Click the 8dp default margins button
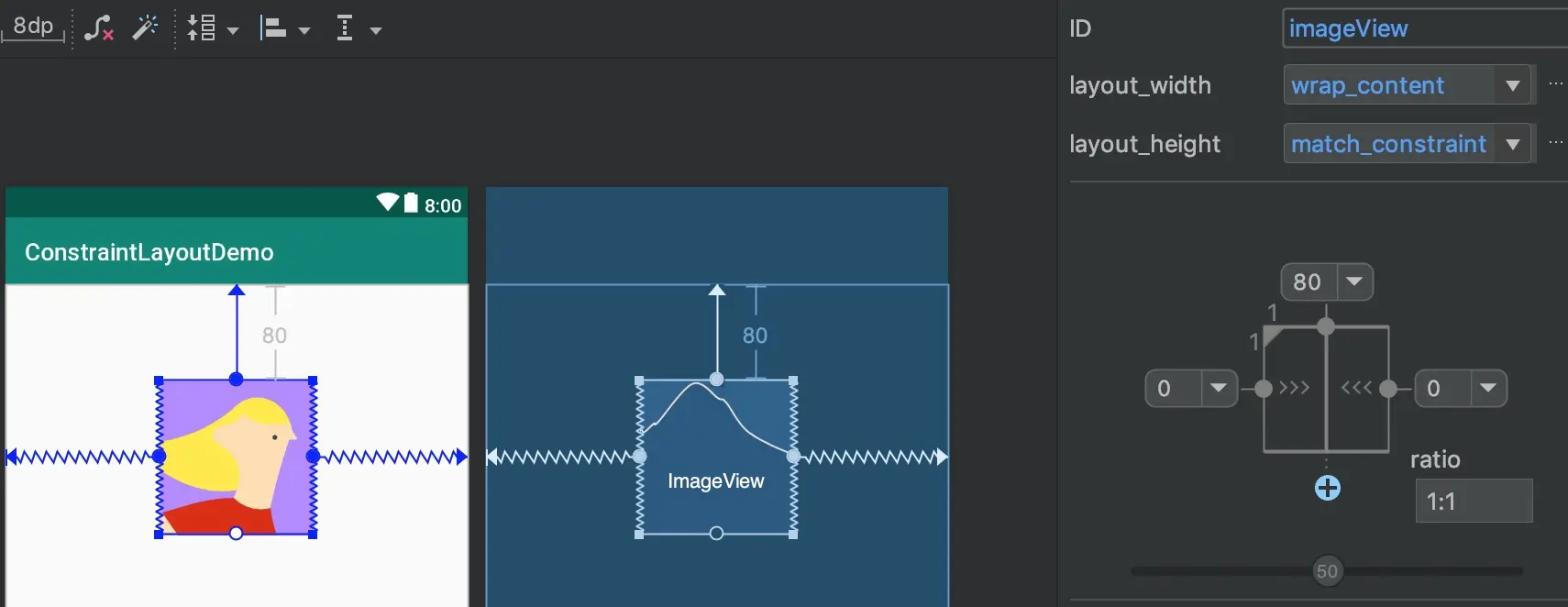The width and height of the screenshot is (1568, 607). (33, 27)
